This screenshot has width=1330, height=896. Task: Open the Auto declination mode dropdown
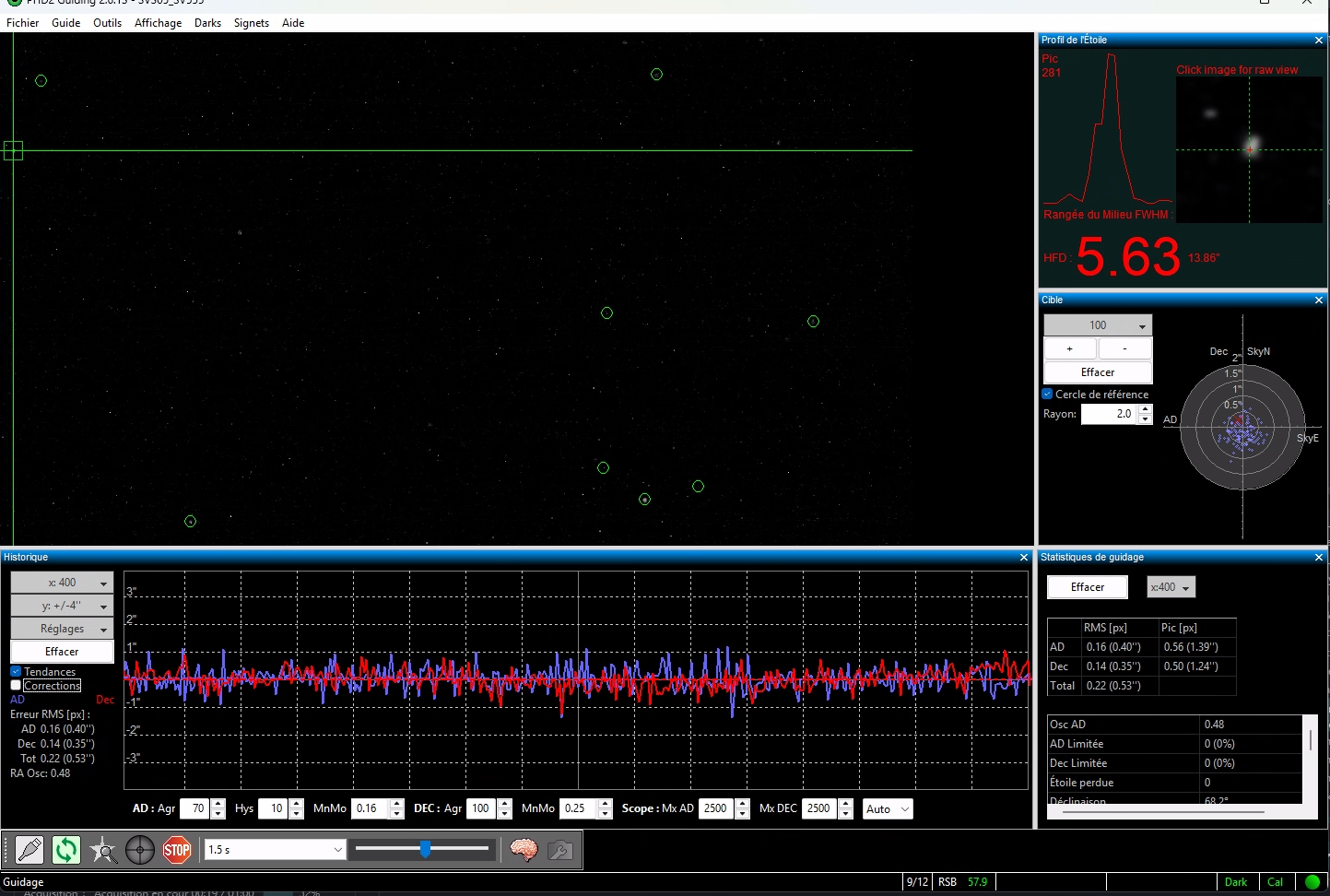(x=887, y=809)
